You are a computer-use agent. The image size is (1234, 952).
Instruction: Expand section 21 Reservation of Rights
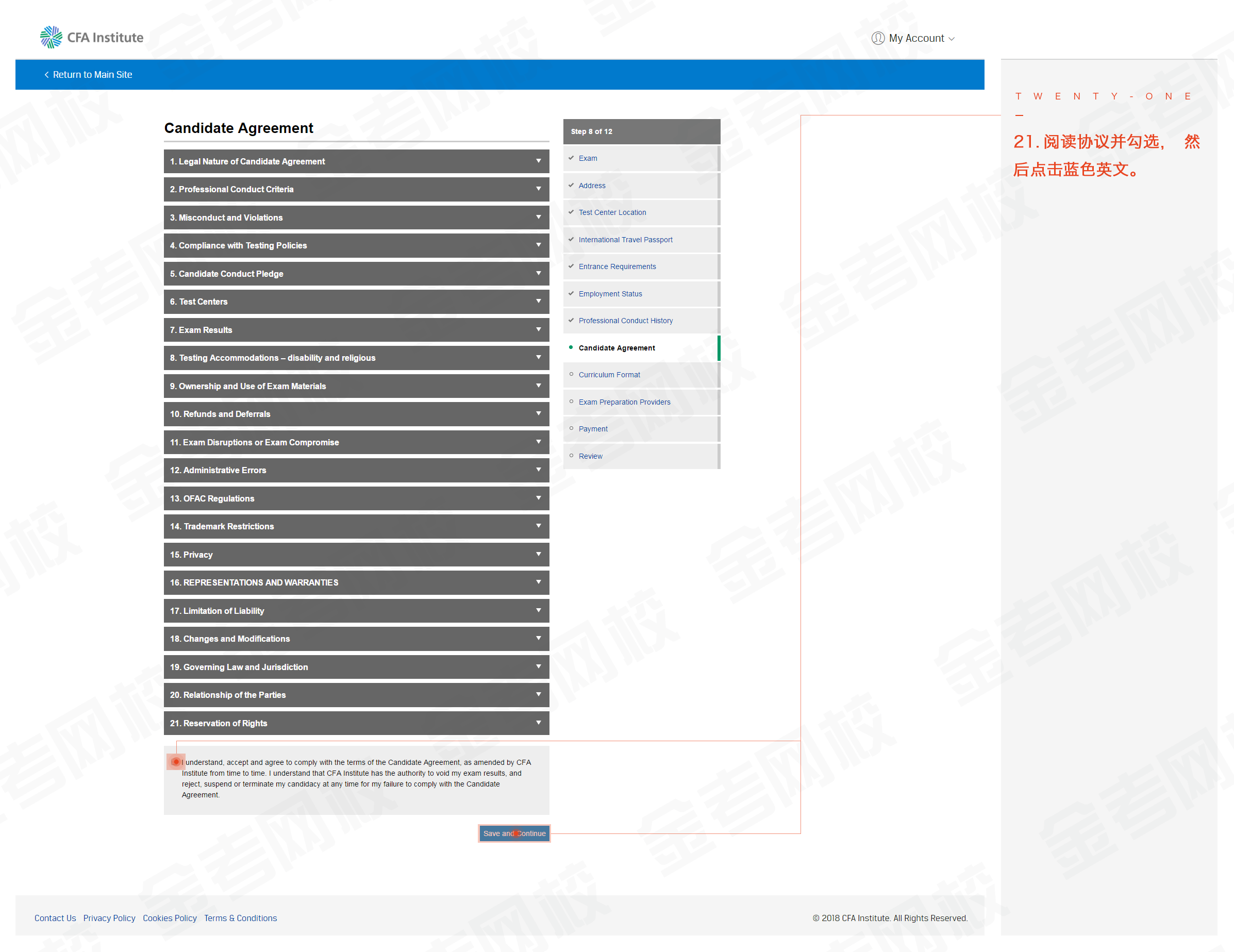click(x=356, y=723)
